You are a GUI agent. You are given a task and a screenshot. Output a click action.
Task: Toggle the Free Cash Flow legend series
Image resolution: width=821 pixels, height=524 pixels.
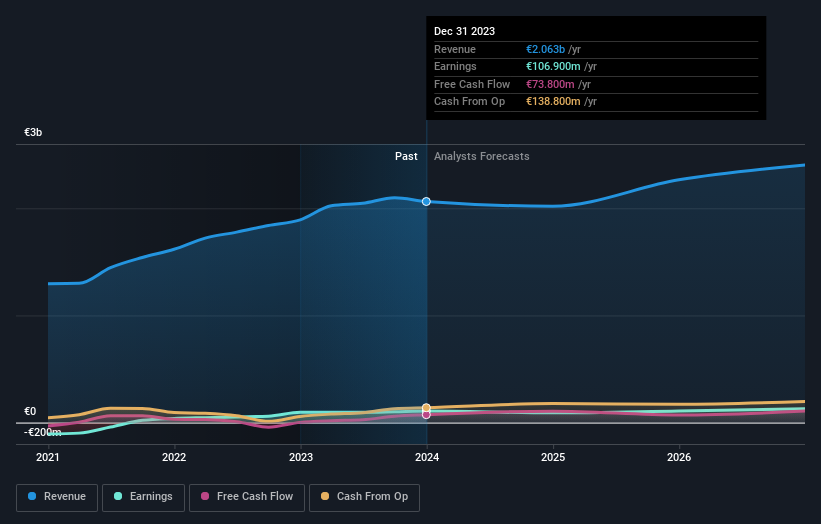tap(247, 497)
